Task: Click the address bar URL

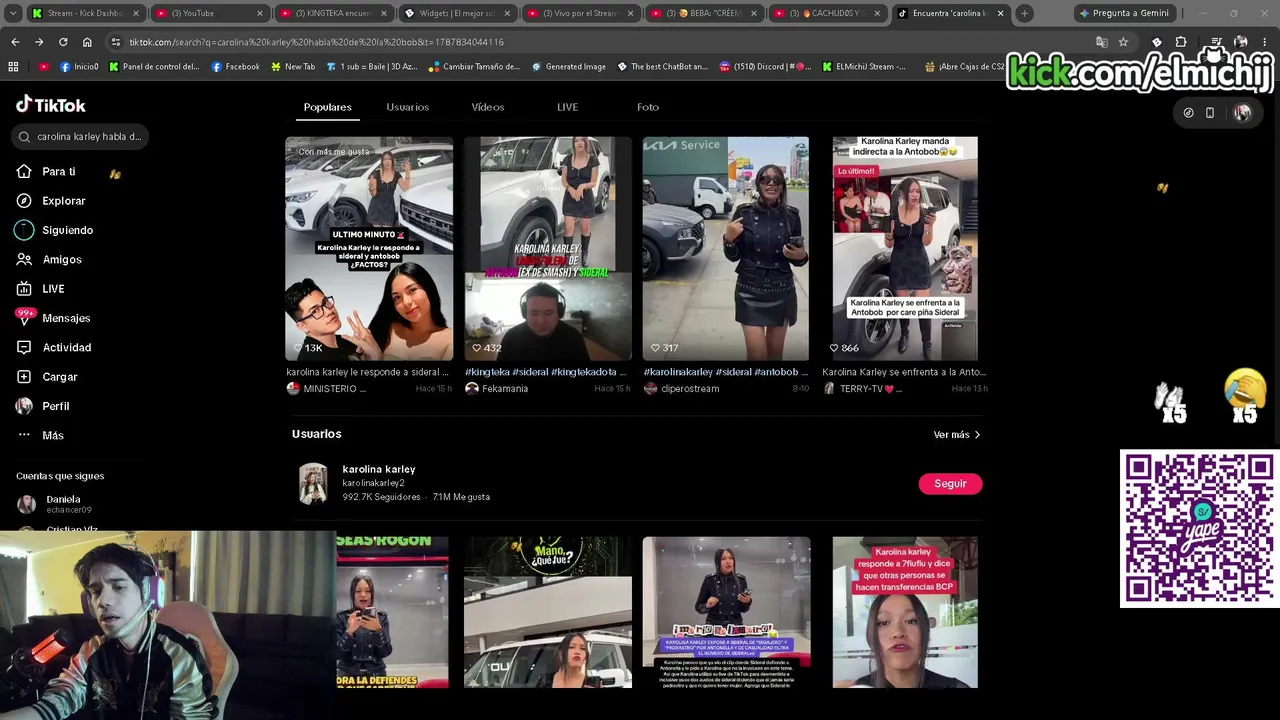Action: [316, 42]
